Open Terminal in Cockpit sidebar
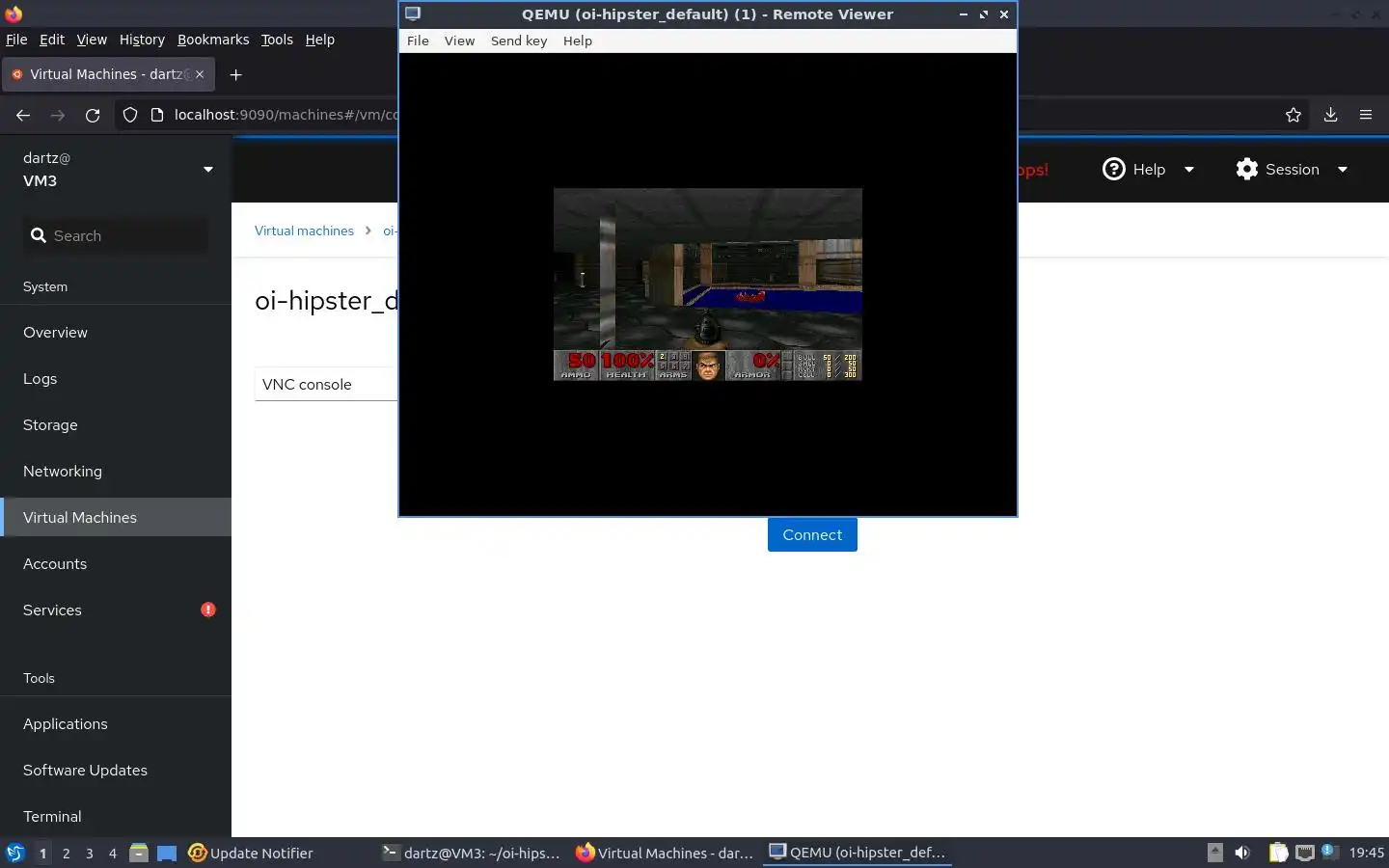 tap(116, 816)
